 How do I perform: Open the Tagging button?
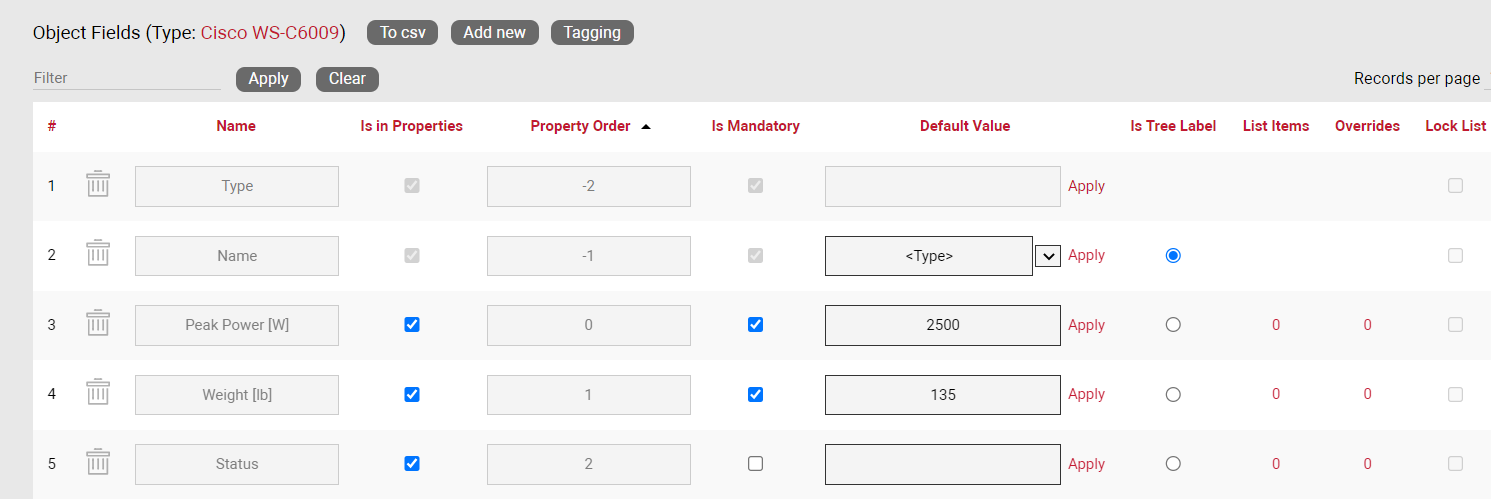pyautogui.click(x=592, y=33)
